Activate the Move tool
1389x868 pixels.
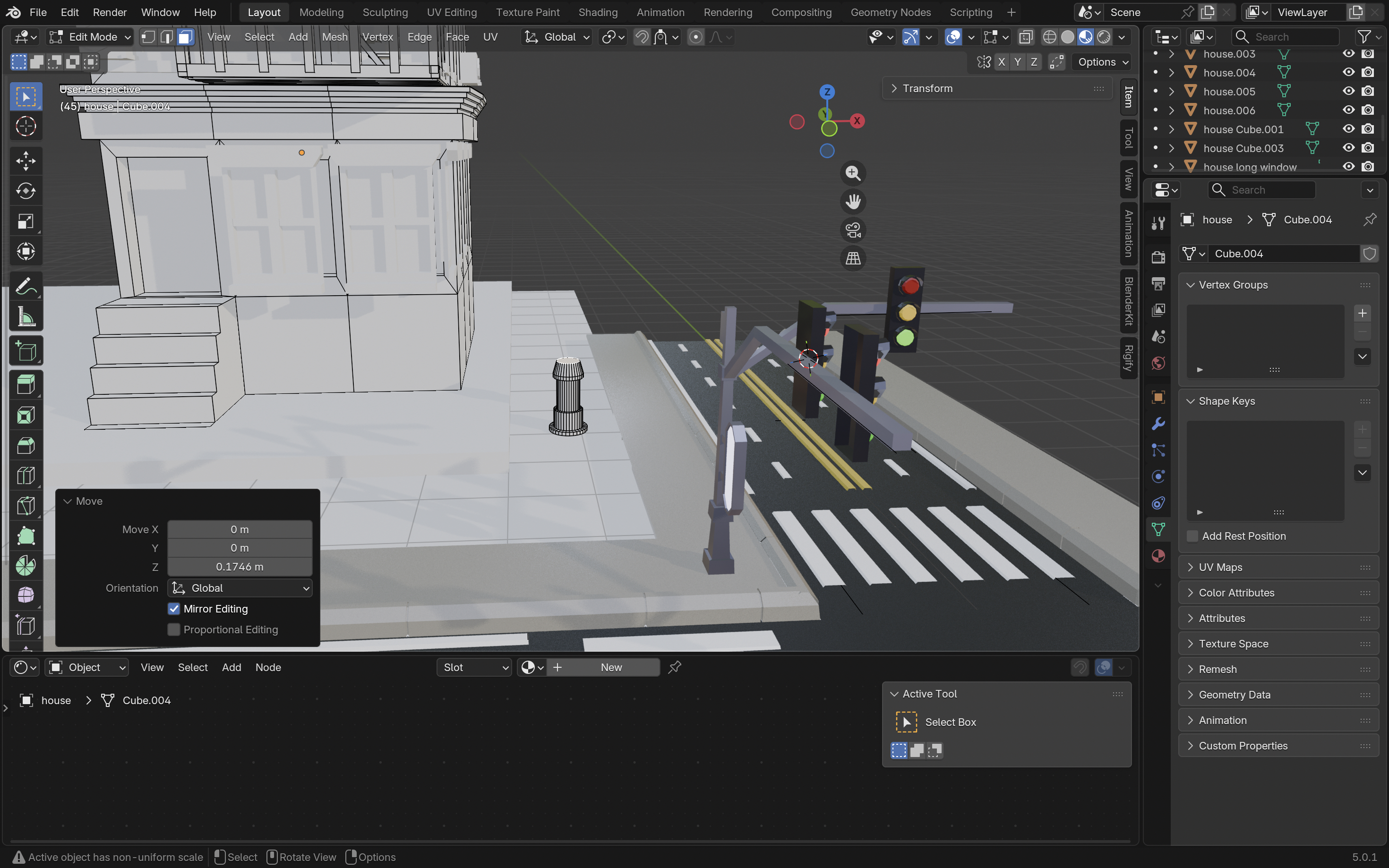(x=26, y=162)
